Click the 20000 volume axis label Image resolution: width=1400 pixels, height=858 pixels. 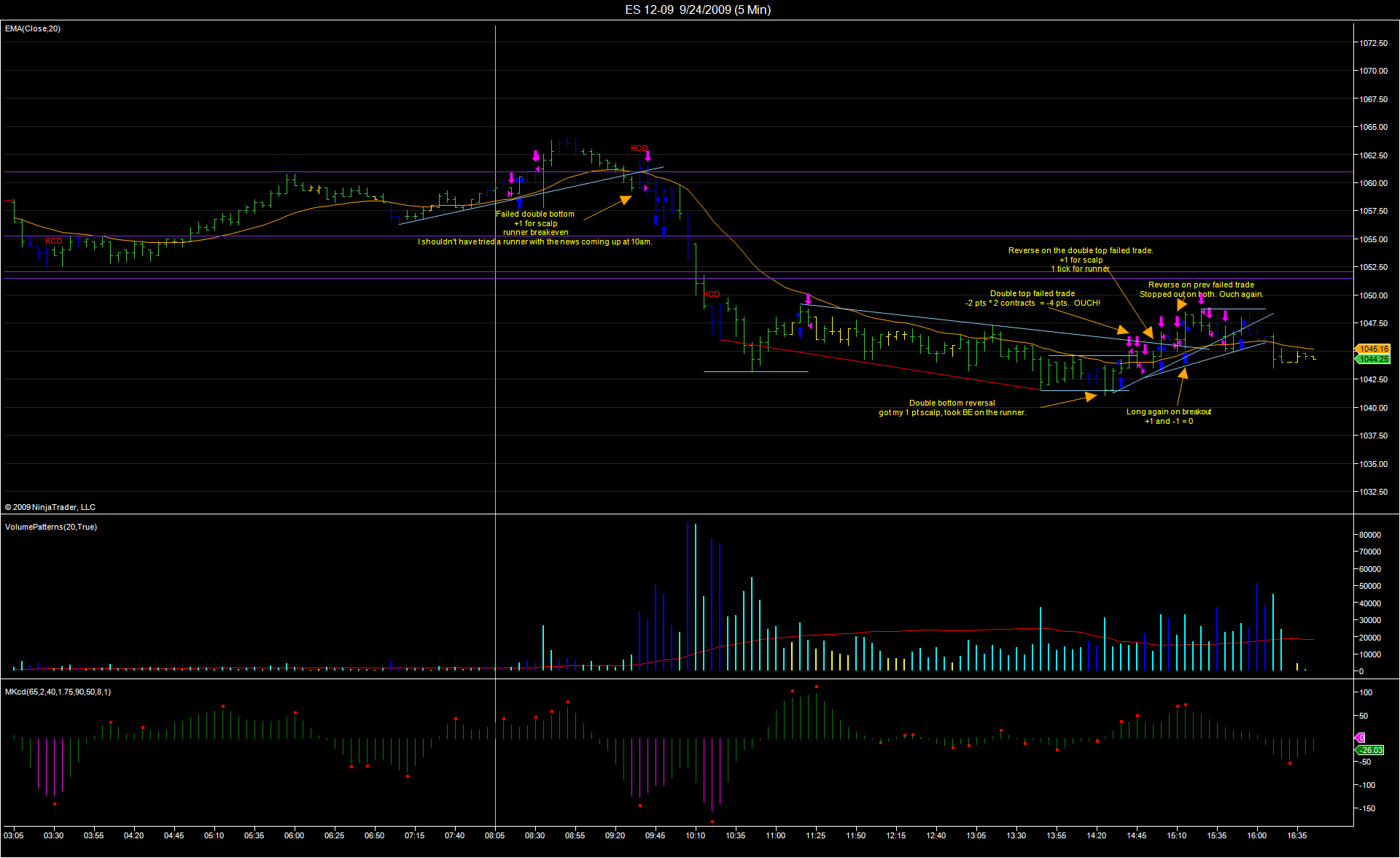click(1370, 638)
